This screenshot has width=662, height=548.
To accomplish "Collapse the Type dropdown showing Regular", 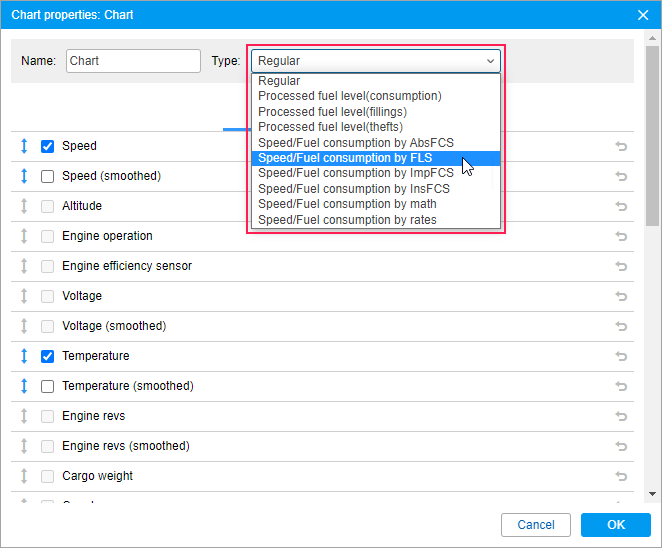I will coord(375,61).
